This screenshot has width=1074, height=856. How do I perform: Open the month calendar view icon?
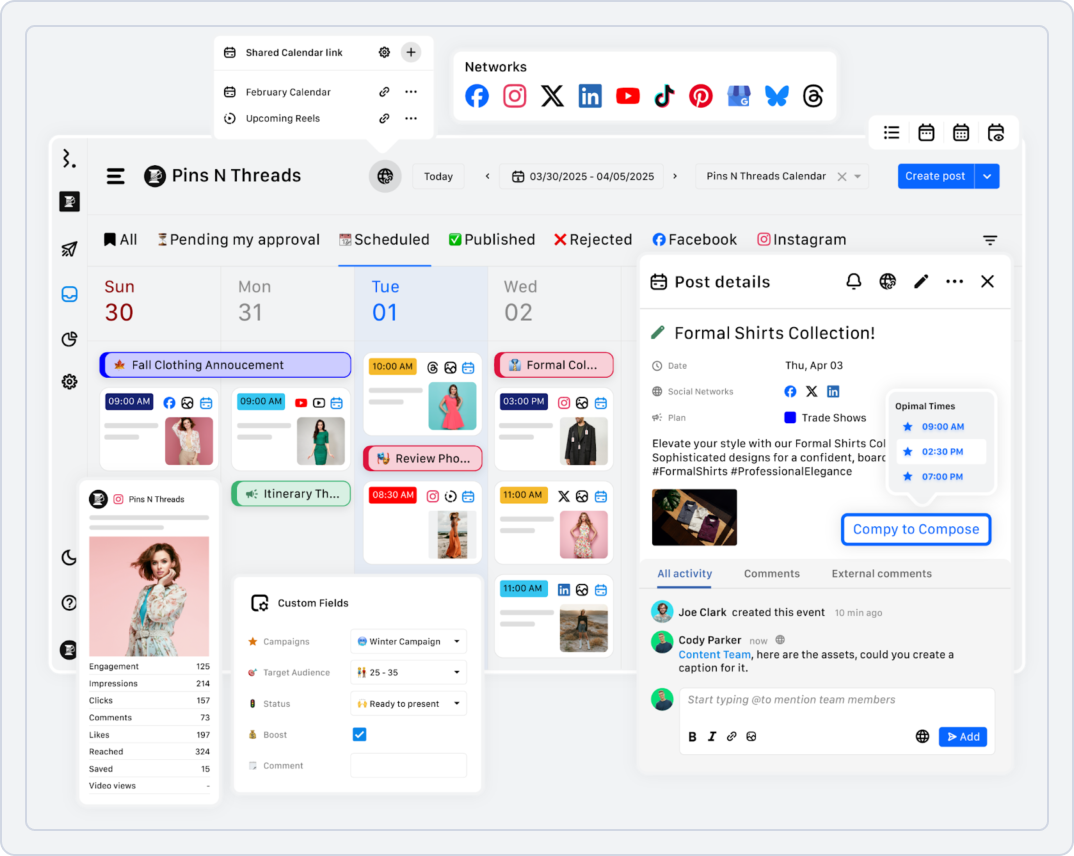click(x=961, y=132)
